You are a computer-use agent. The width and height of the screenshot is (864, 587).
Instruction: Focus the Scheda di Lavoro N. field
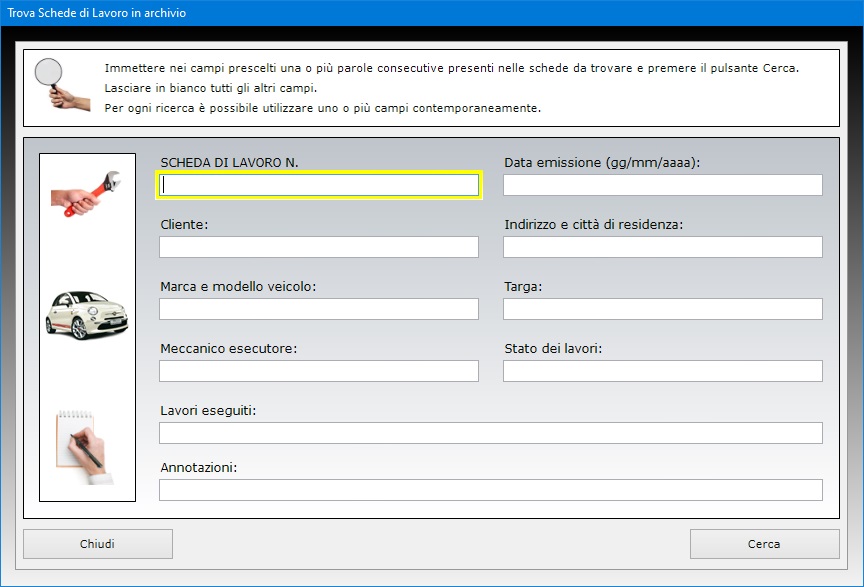(319, 185)
